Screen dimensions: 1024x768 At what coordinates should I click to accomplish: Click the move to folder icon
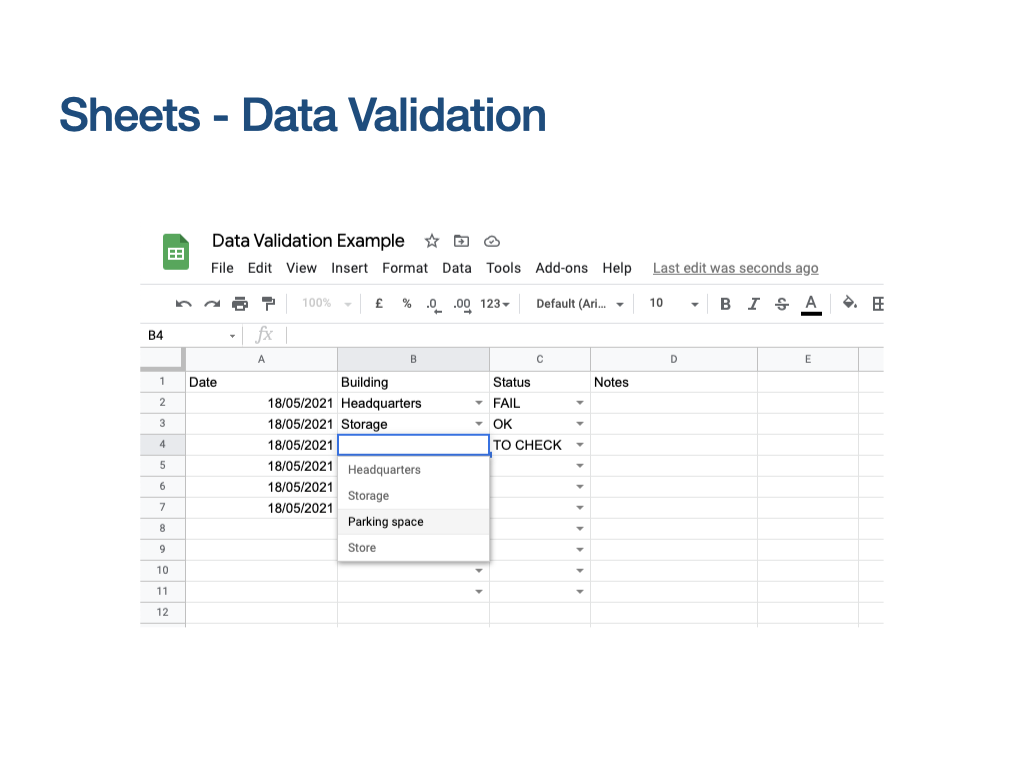[461, 241]
